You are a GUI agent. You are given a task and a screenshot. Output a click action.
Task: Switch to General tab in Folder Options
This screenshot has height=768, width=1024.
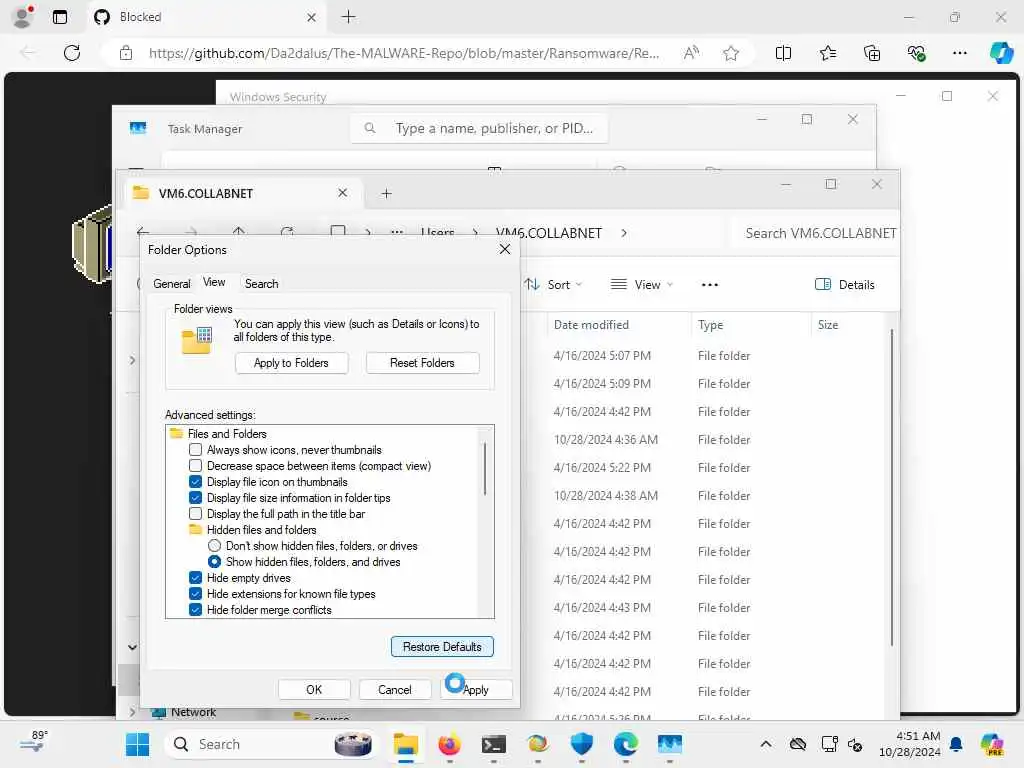[x=172, y=283]
